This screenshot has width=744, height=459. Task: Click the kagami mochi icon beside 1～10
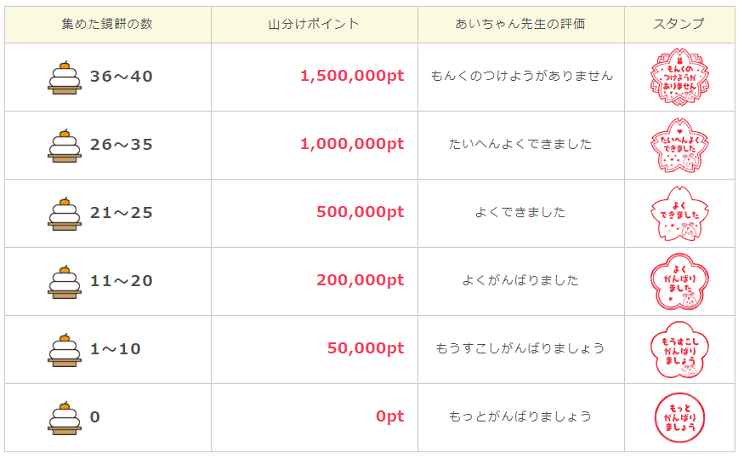[64, 349]
